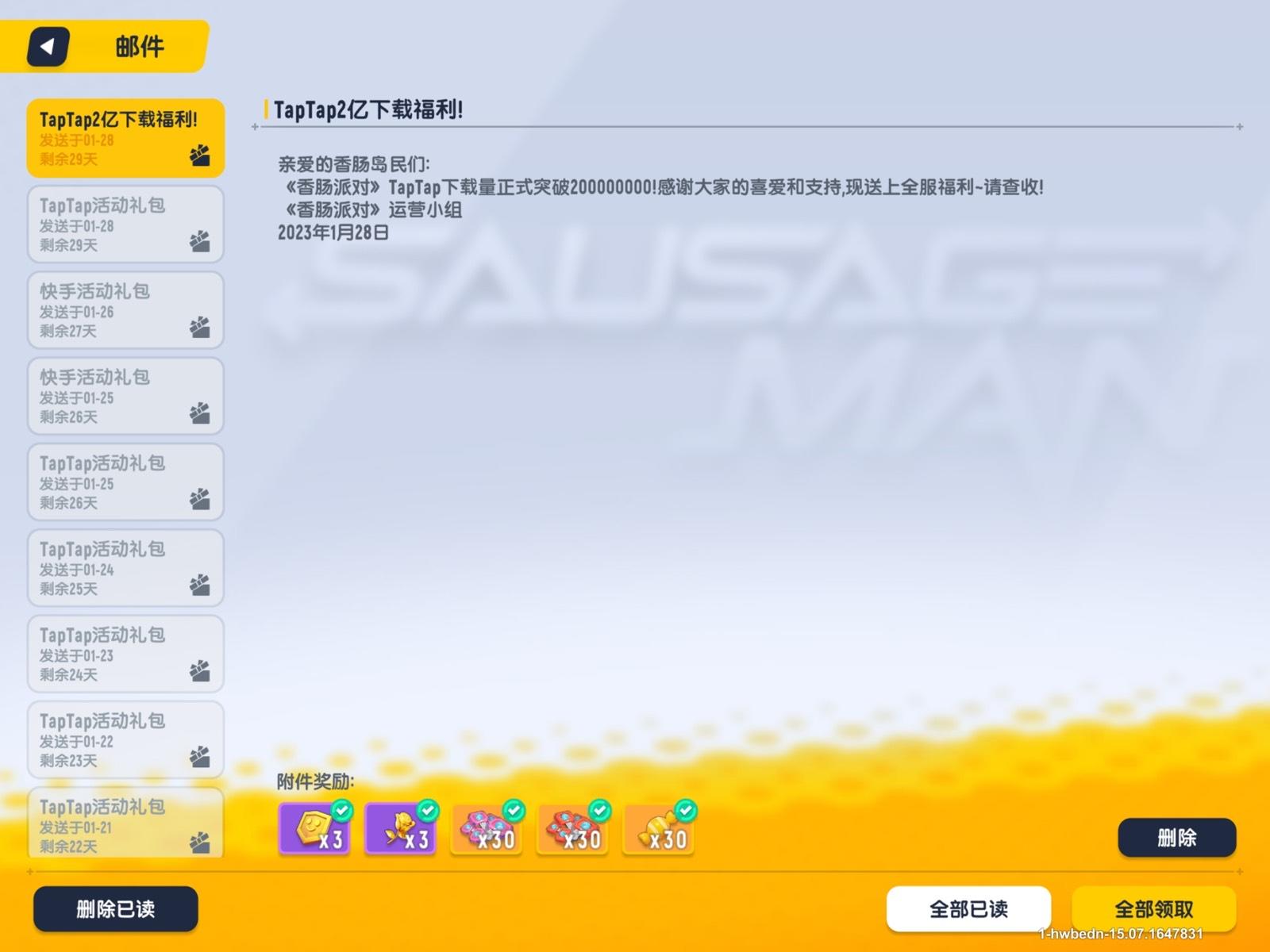Inspect the golden rose x3 reward
Viewport: 1270px width, 952px height.
coord(401,828)
